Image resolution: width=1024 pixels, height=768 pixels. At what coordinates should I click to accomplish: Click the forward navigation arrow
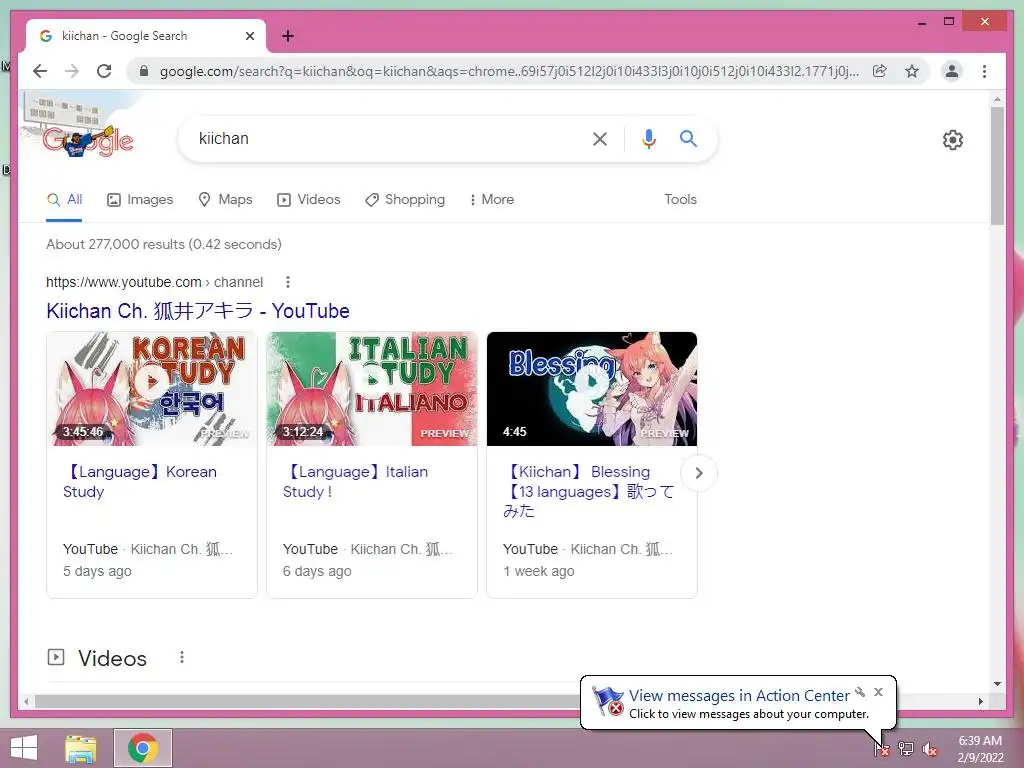tap(72, 71)
